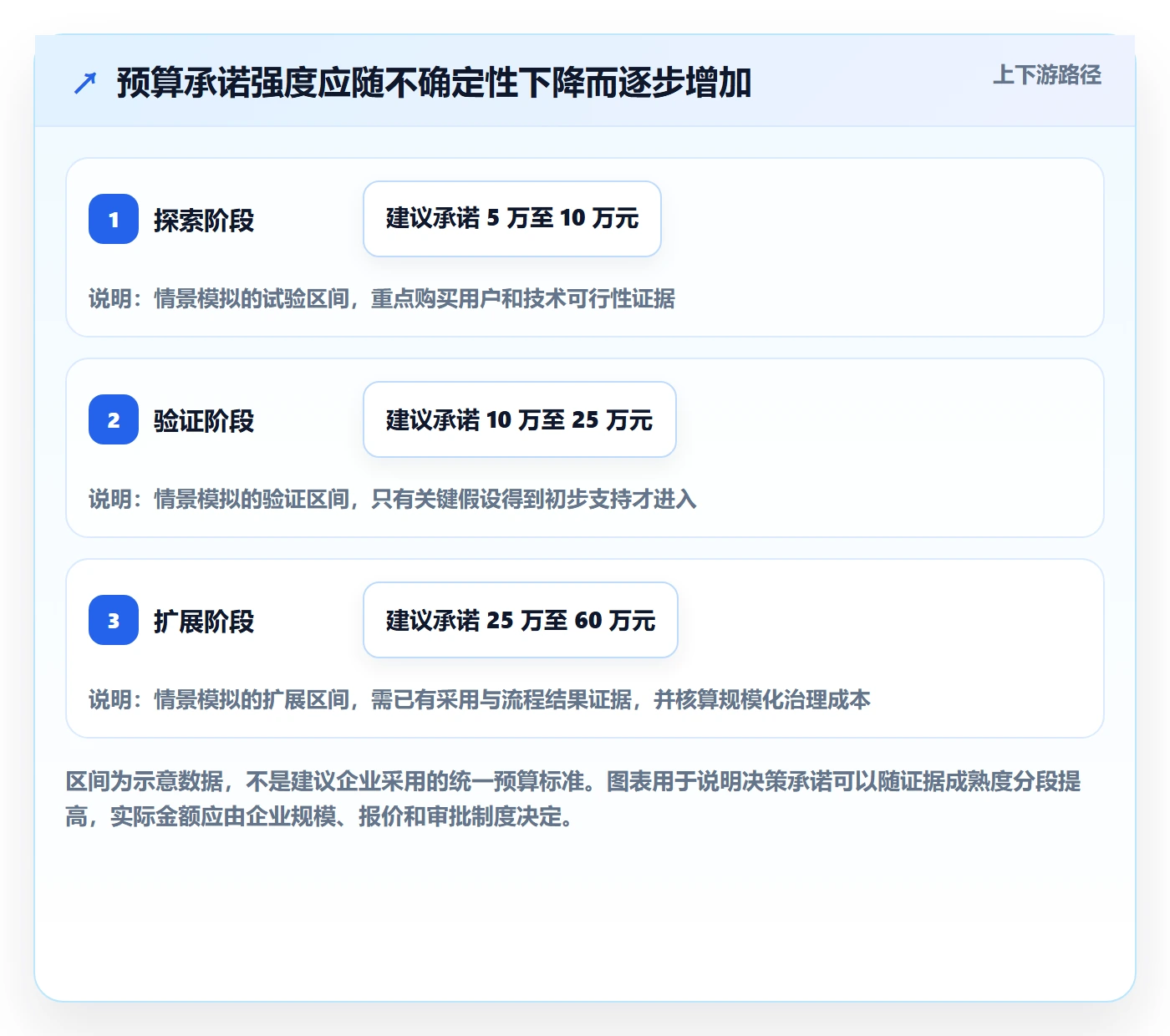Click the 扩展阶段 stage heading
Screen dimensions: 1170x1036
(x=204, y=622)
